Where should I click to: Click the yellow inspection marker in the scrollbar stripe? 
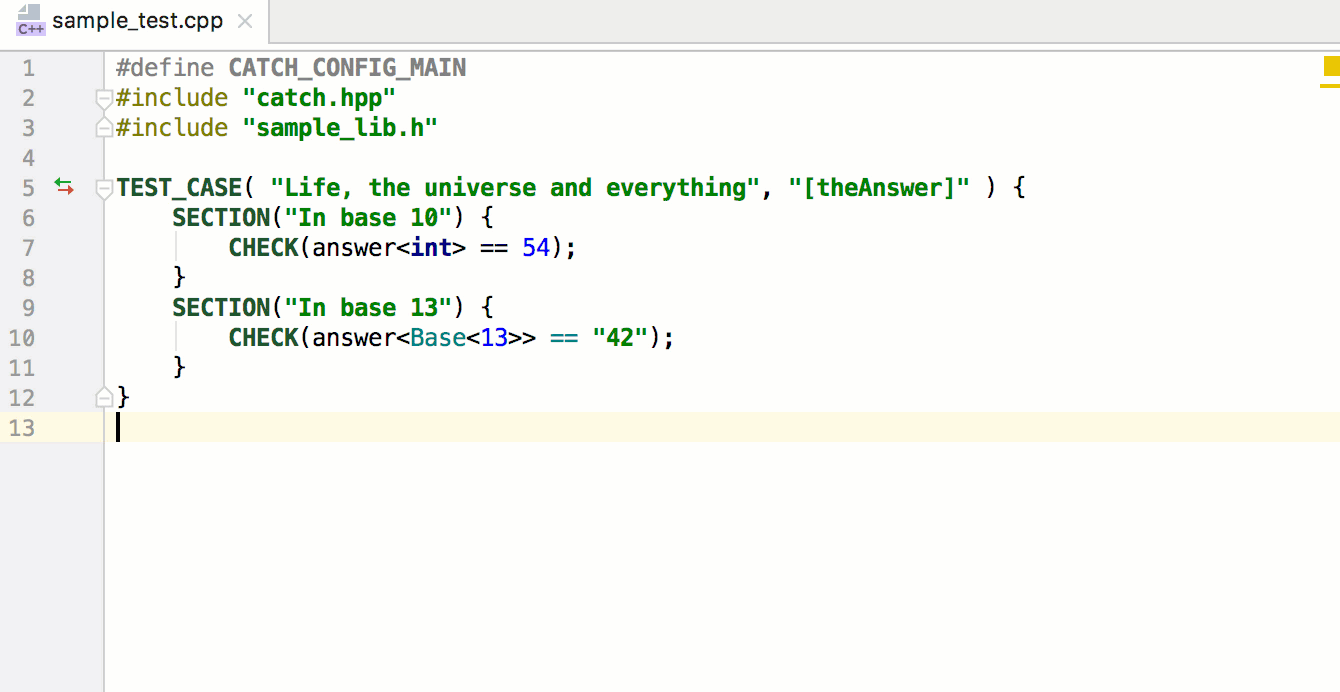tap(1331, 66)
